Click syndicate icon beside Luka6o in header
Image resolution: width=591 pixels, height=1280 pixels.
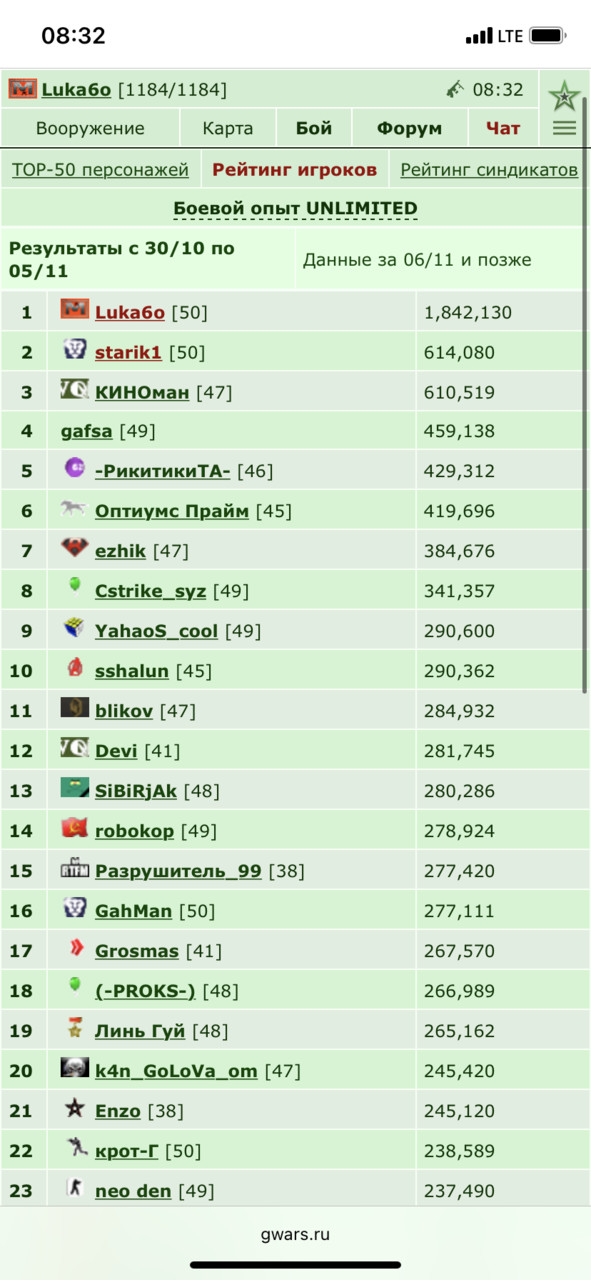pos(22,89)
